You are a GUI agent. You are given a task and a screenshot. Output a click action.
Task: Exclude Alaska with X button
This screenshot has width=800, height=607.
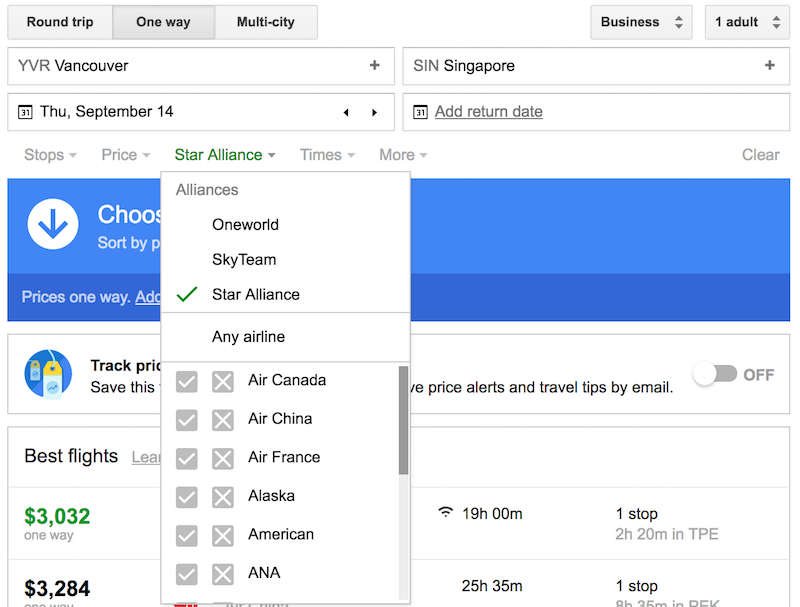(223, 497)
